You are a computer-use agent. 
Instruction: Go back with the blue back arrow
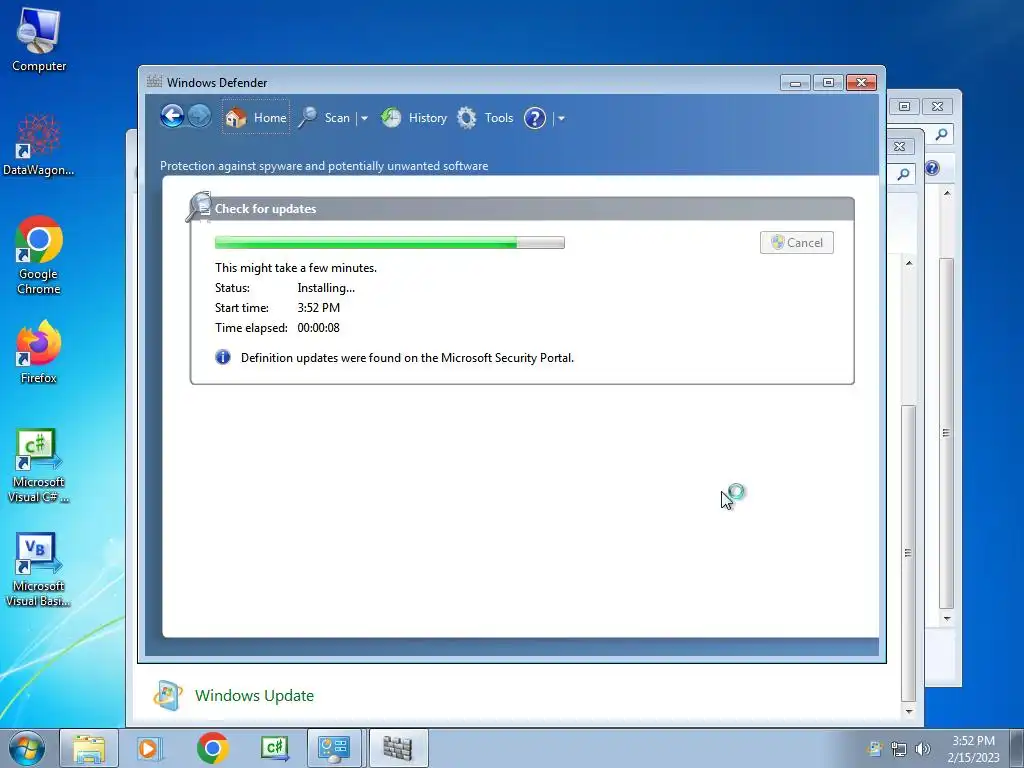click(x=172, y=117)
